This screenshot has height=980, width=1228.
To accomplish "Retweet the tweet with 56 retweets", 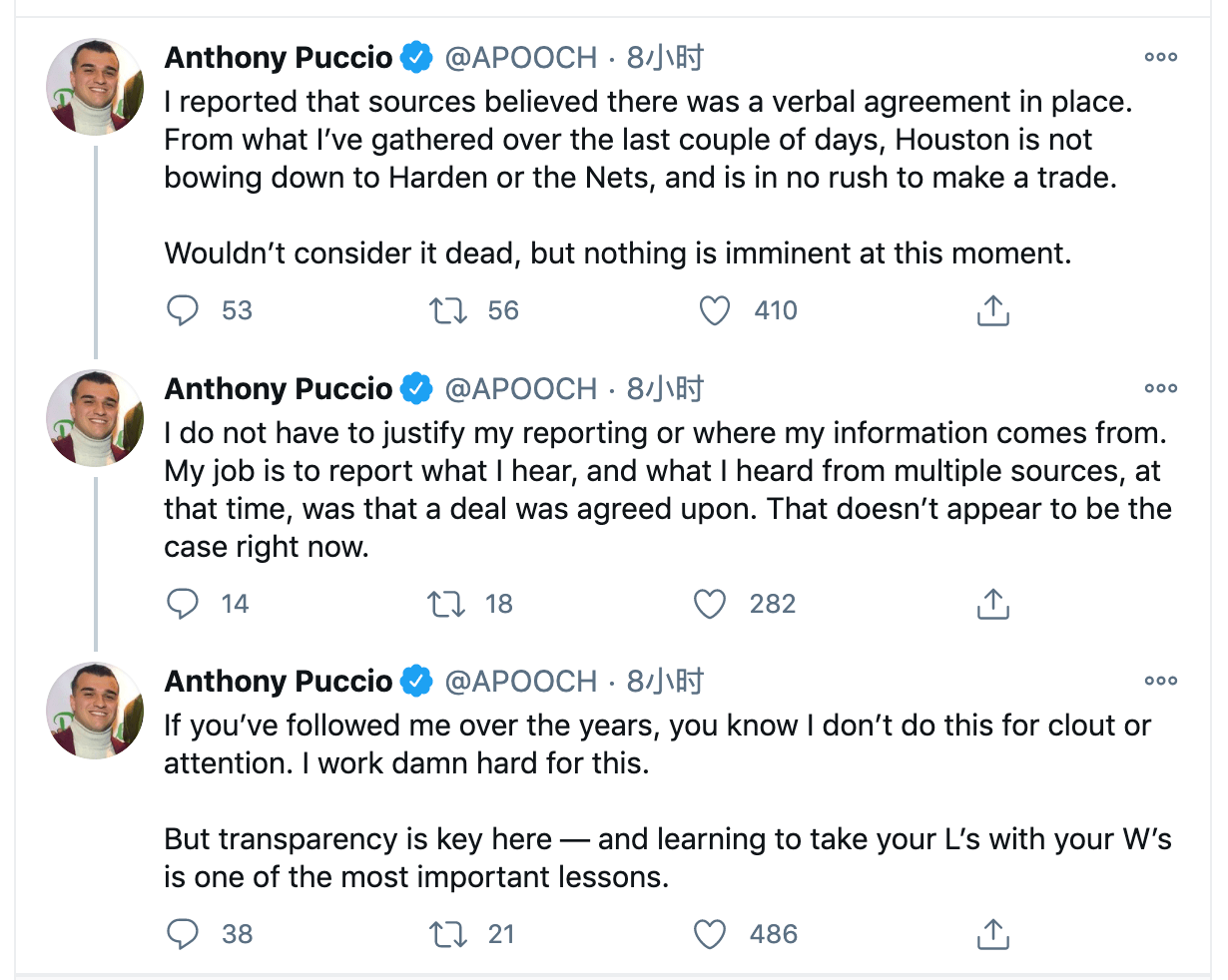I will click(447, 311).
